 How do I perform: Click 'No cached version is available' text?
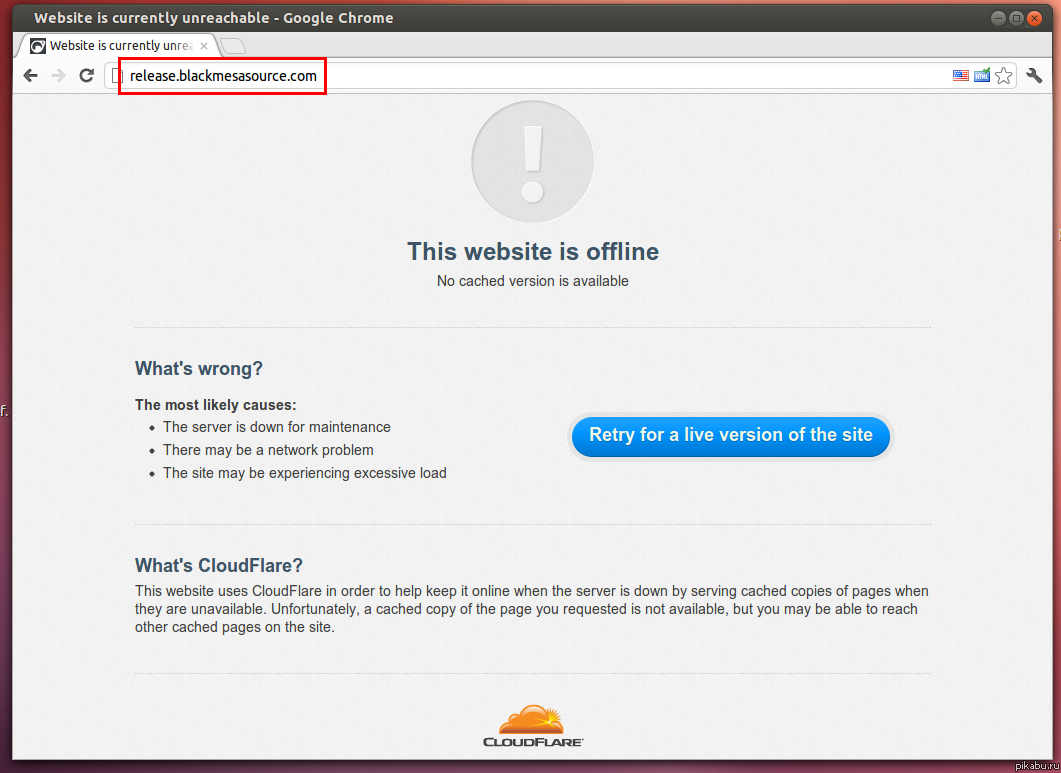click(533, 281)
